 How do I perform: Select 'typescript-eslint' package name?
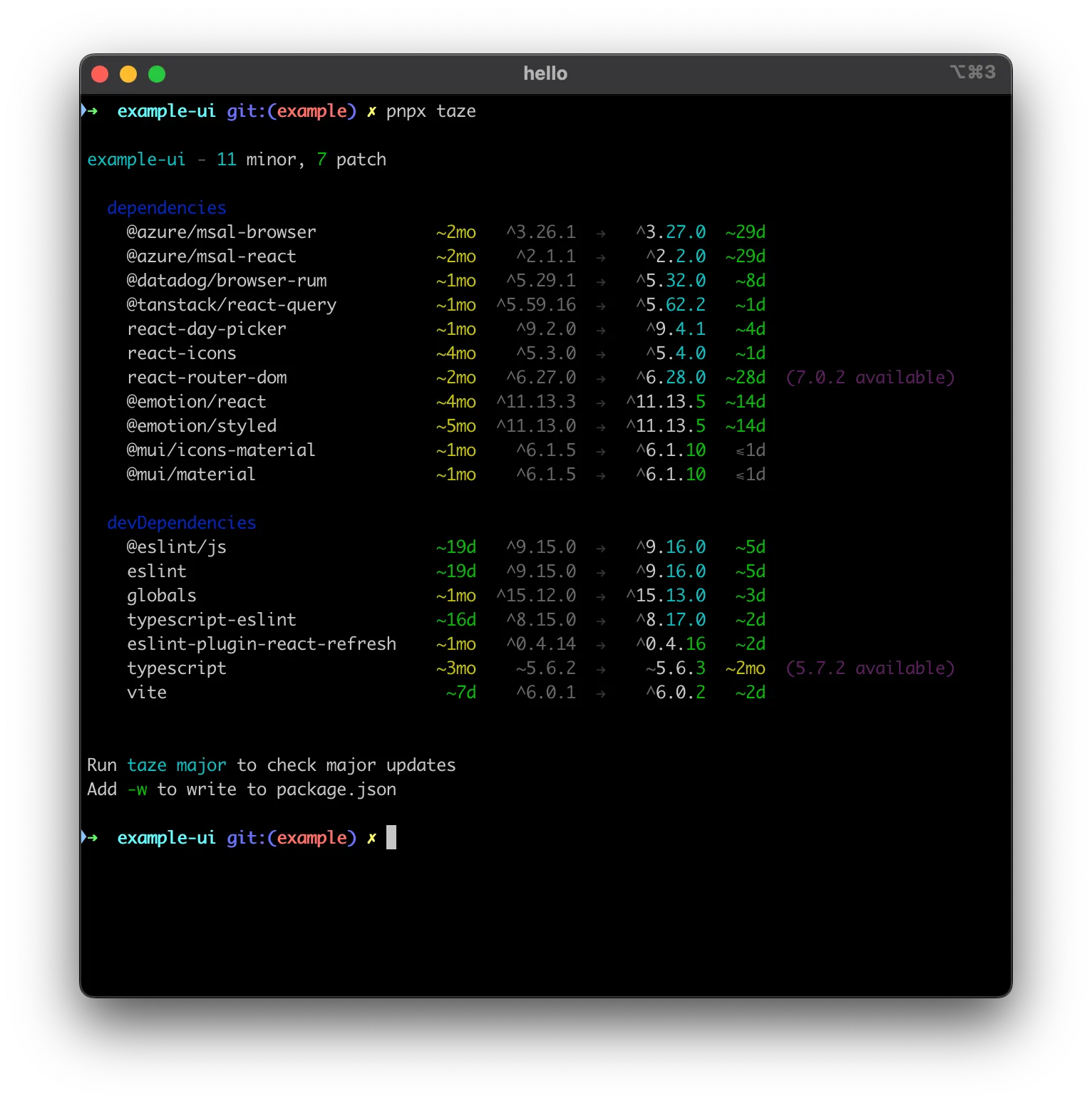[x=212, y=620]
